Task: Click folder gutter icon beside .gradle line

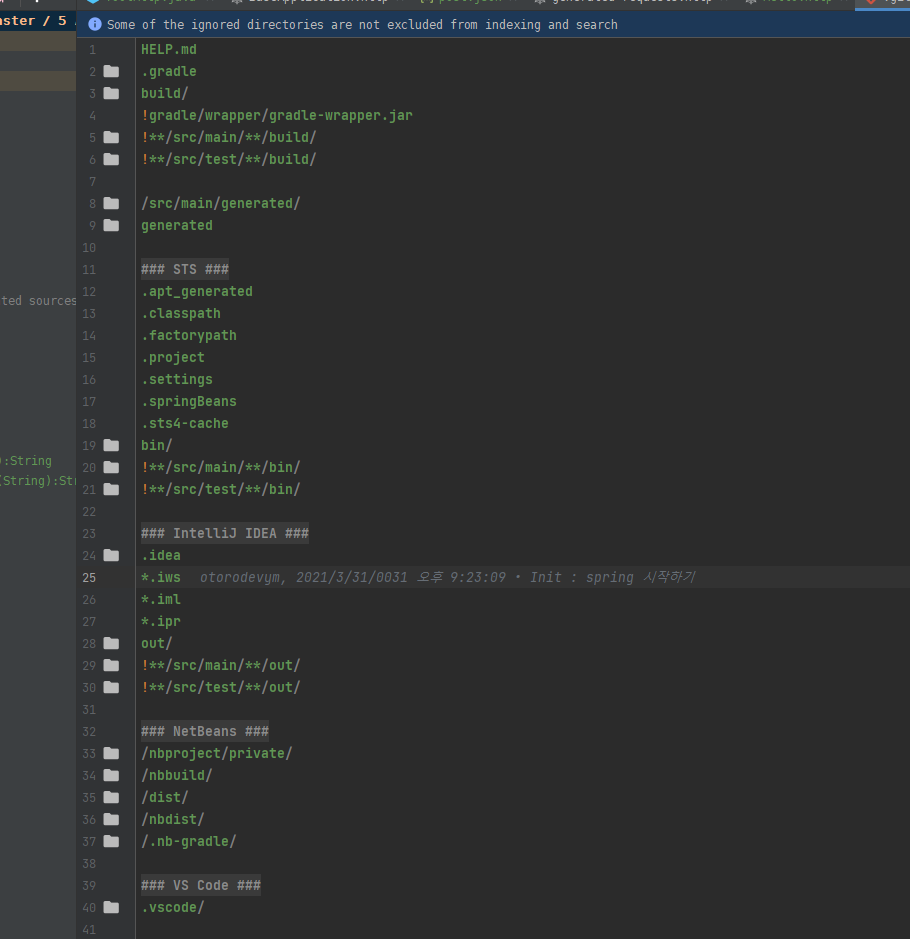Action: (x=111, y=72)
